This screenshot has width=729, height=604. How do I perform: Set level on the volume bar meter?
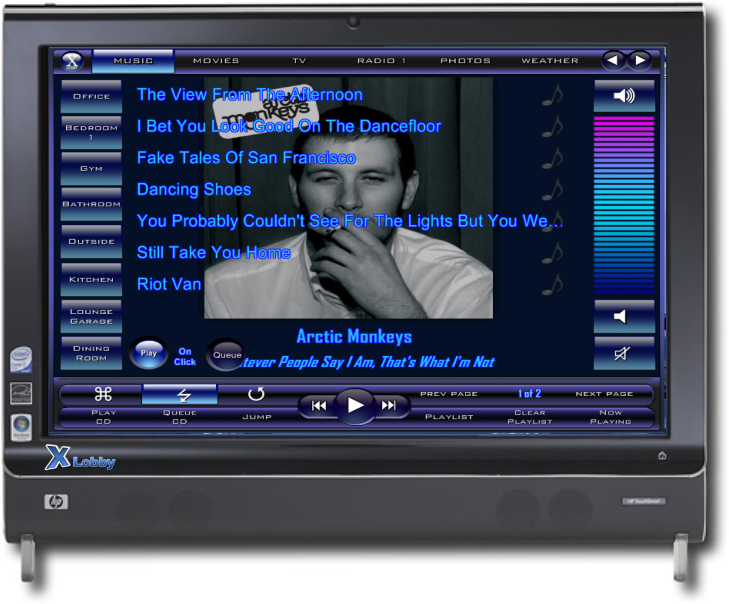point(624,205)
